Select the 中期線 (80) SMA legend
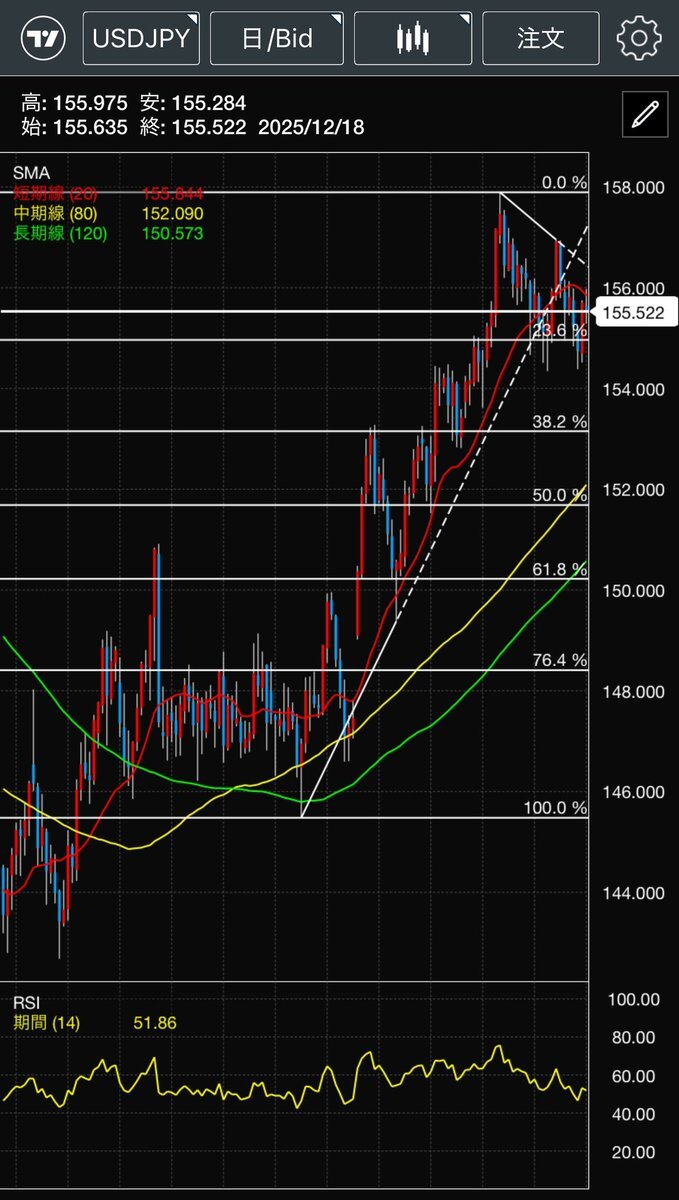The height and width of the screenshot is (1200, 679). point(53,214)
